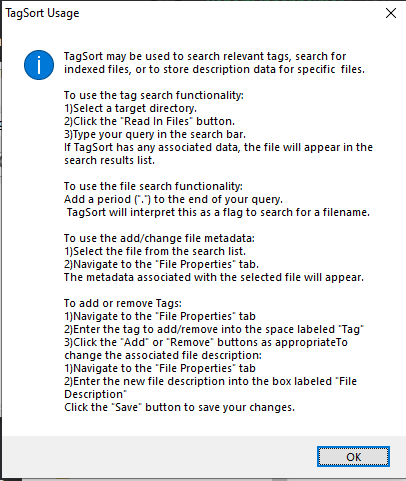Click the 'Add or Remove buttons' instruction line
406x481 pixels.
206,342
